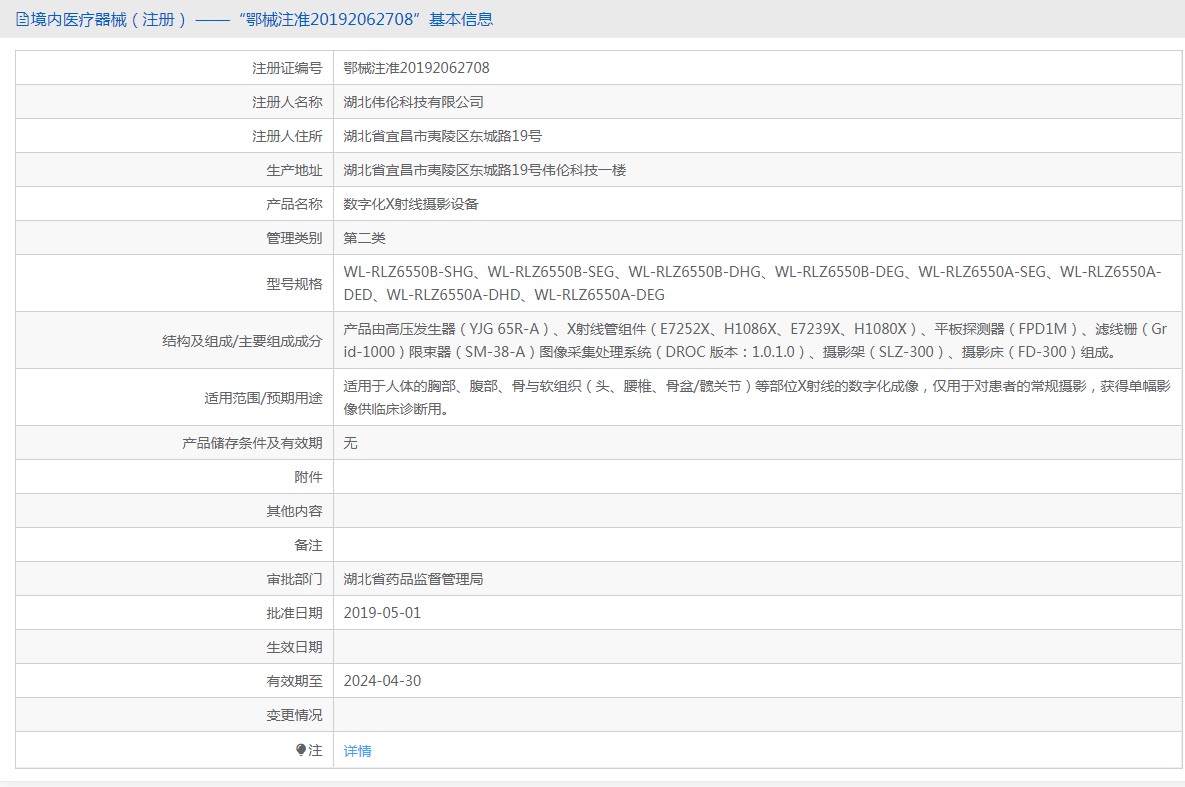The height and width of the screenshot is (787, 1185).
Task: Click the document icon beside the page title
Action: pos(22,19)
